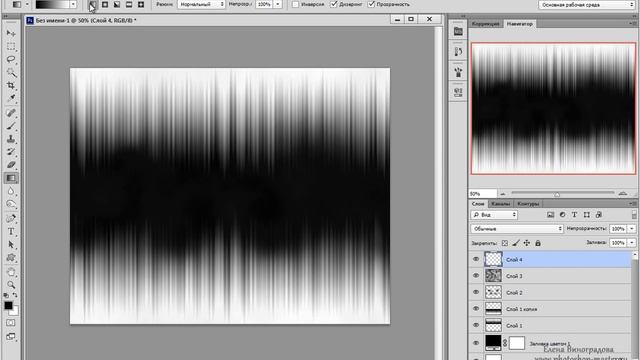This screenshot has width=640, height=360.
Task: Filter layers by type (T) layers
Action: pyautogui.click(x=574, y=215)
